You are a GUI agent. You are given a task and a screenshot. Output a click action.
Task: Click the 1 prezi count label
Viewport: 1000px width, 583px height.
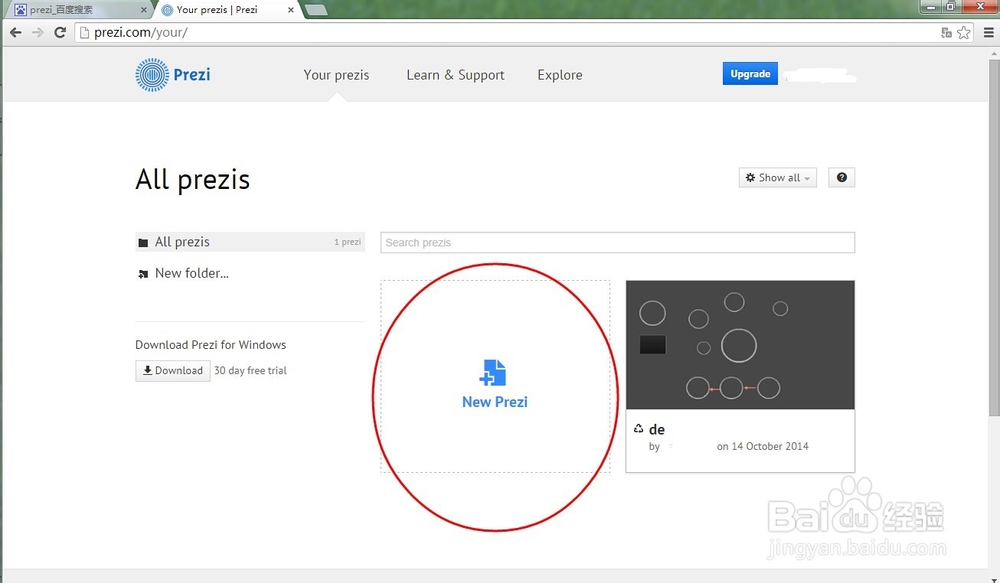pyautogui.click(x=348, y=242)
